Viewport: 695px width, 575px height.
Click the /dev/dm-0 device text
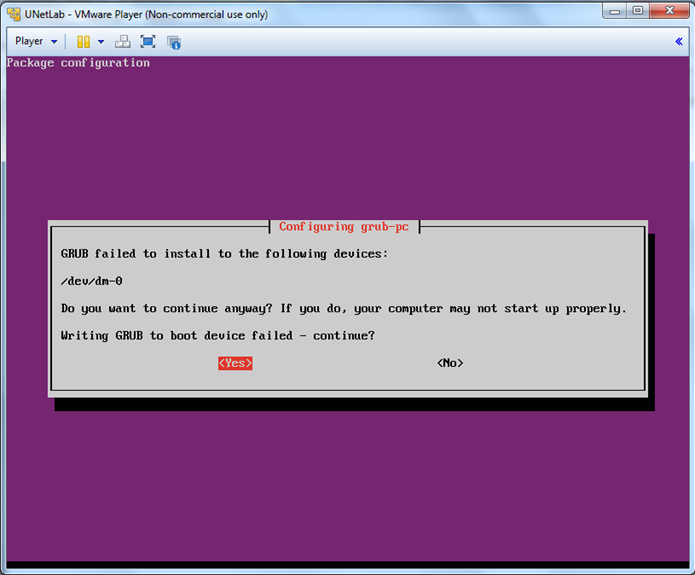click(x=91, y=281)
